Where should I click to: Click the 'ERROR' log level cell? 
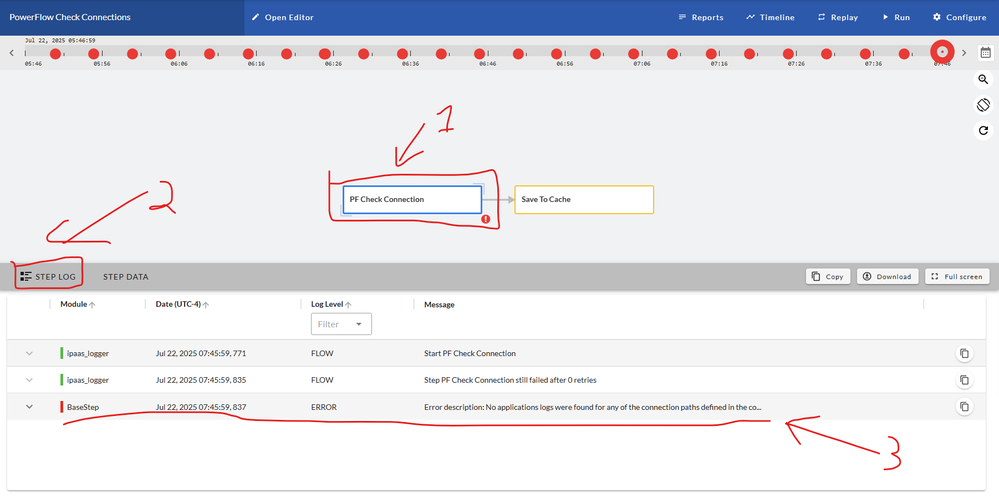click(x=324, y=407)
